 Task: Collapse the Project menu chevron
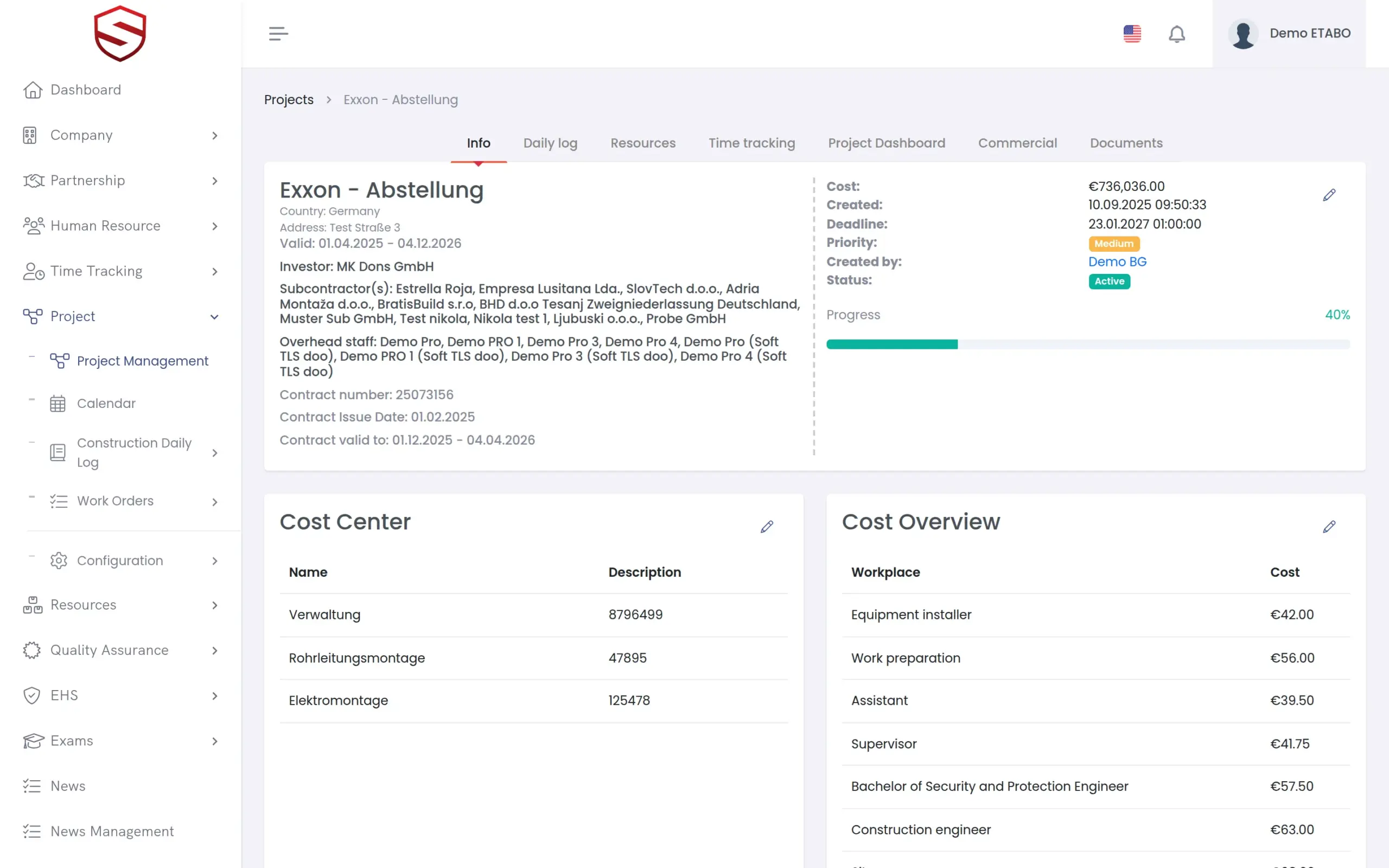[x=214, y=317]
